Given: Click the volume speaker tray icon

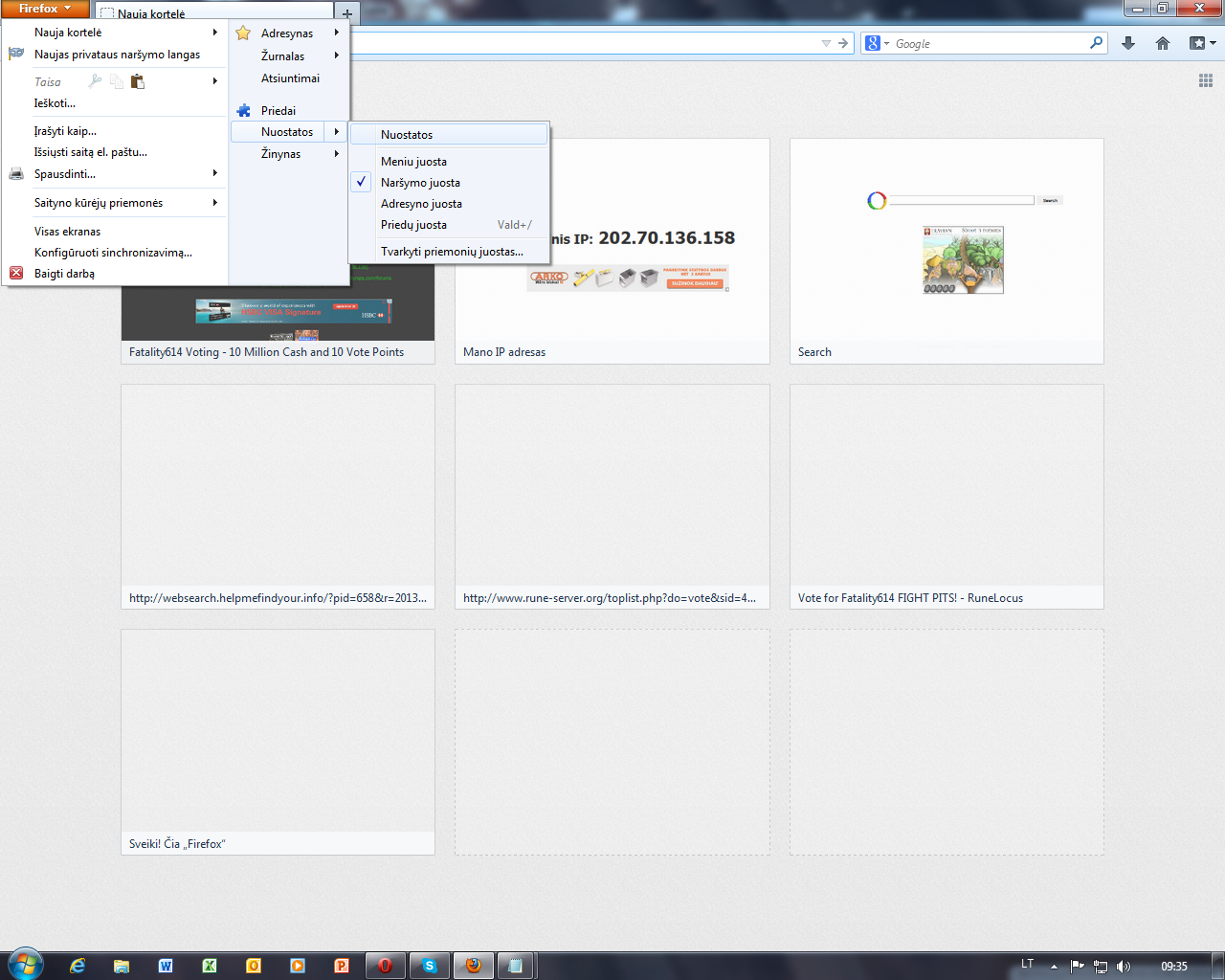Looking at the screenshot, I should click(1124, 966).
